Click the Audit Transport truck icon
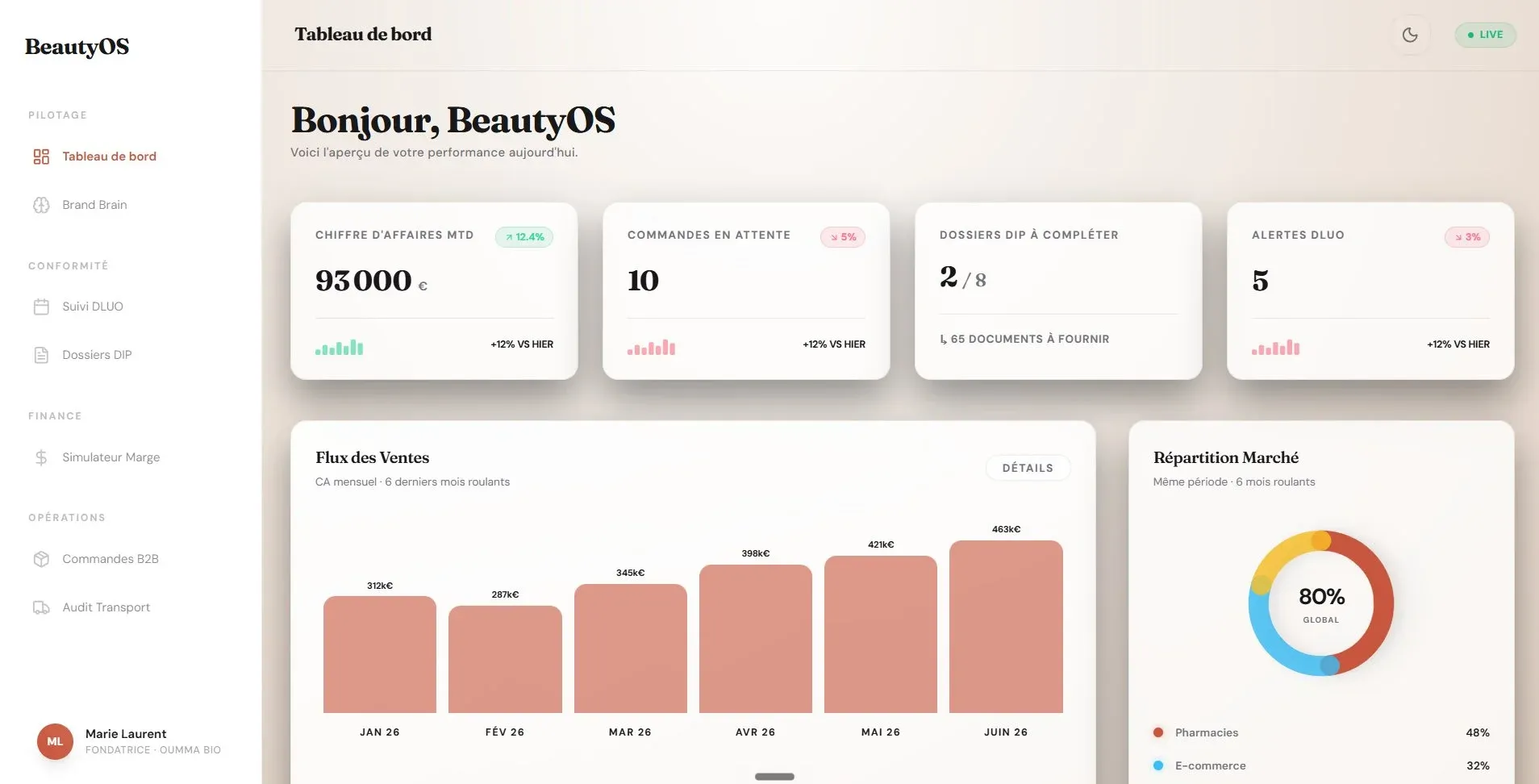 point(41,607)
